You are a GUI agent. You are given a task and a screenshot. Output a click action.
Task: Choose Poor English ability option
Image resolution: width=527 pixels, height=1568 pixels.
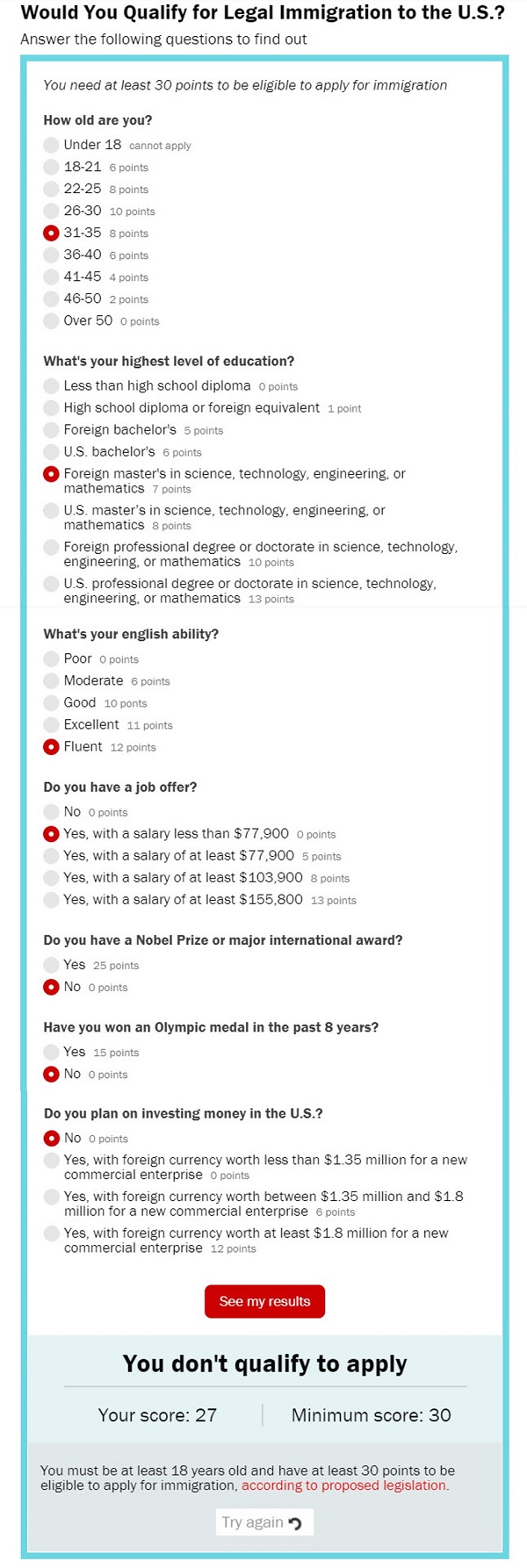[51, 659]
